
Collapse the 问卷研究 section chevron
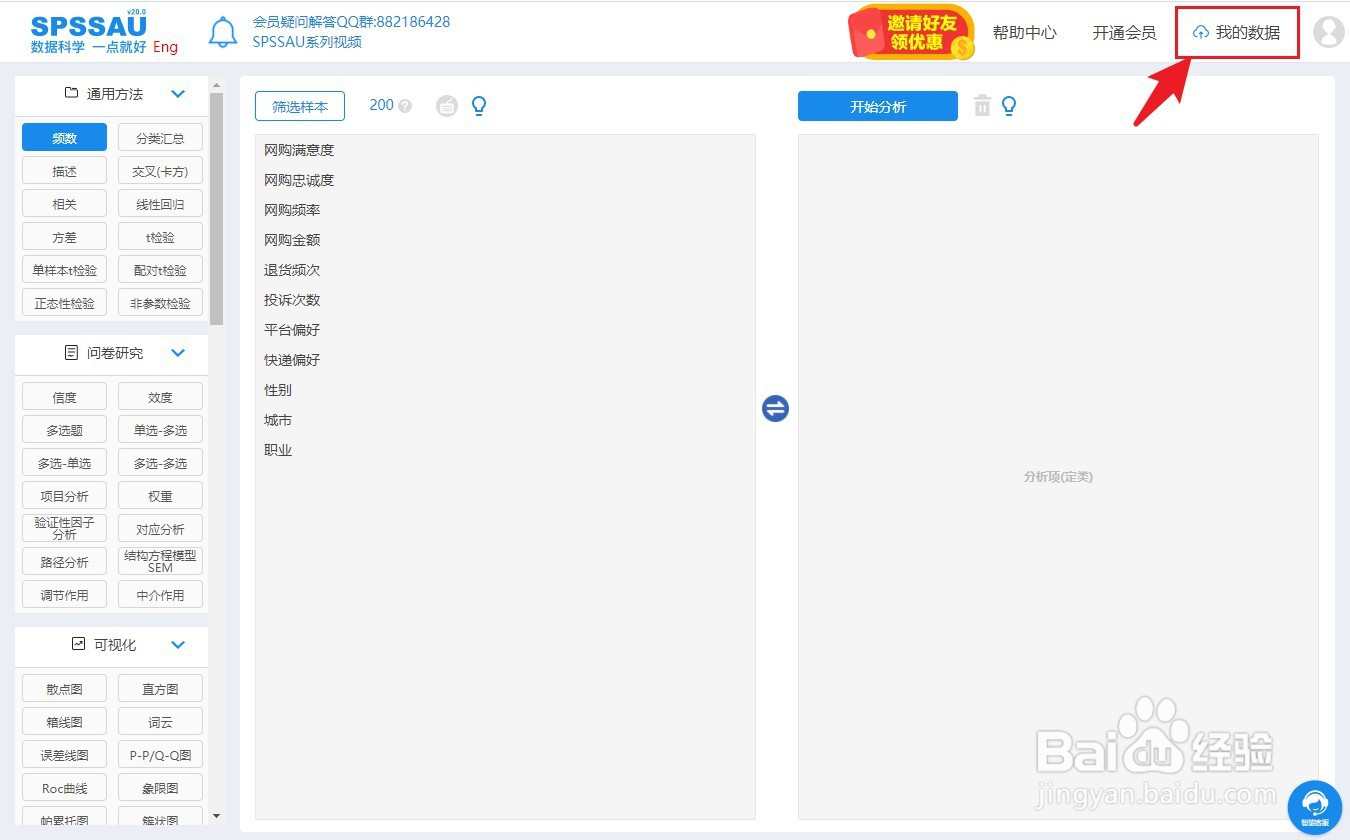178,353
